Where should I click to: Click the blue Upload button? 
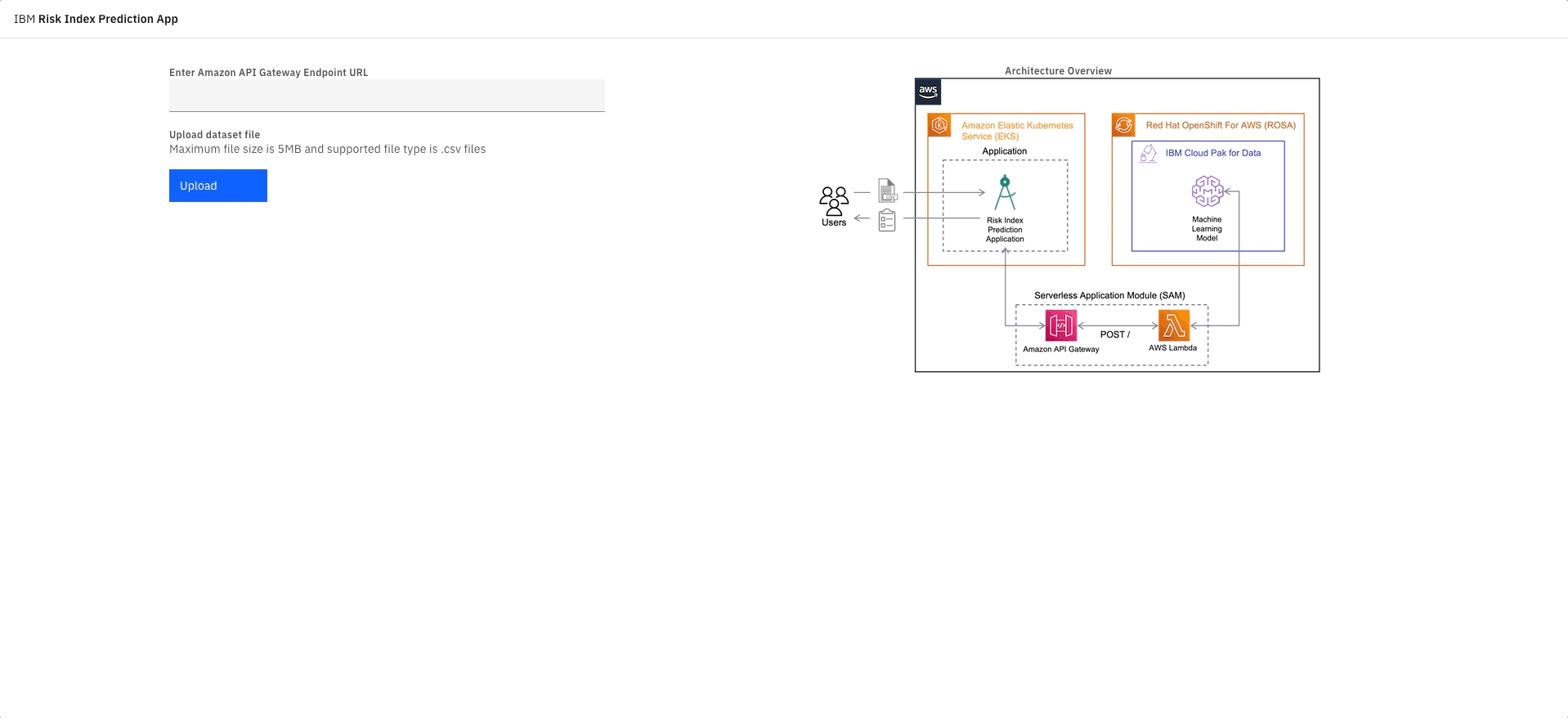218,186
